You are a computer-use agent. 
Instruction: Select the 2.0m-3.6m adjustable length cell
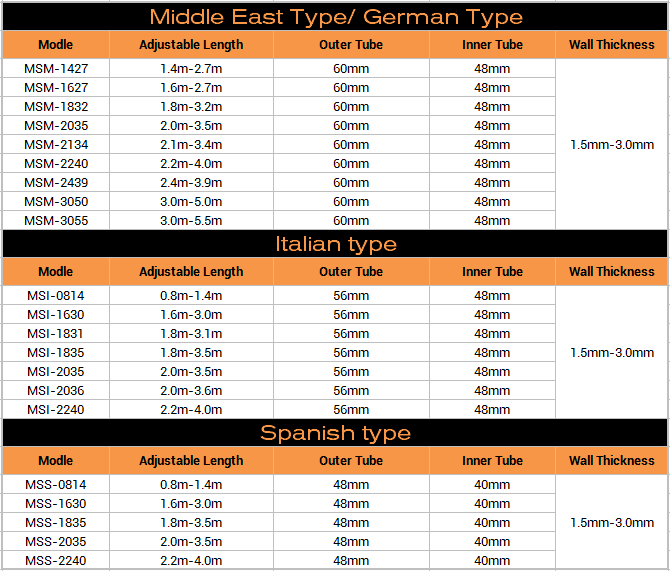(x=191, y=391)
